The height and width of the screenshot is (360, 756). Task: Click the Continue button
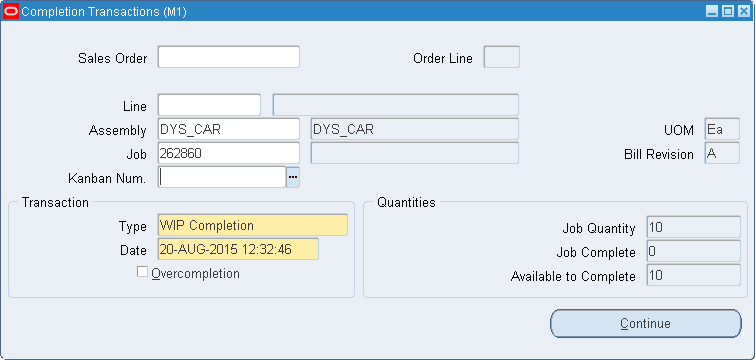coord(646,323)
